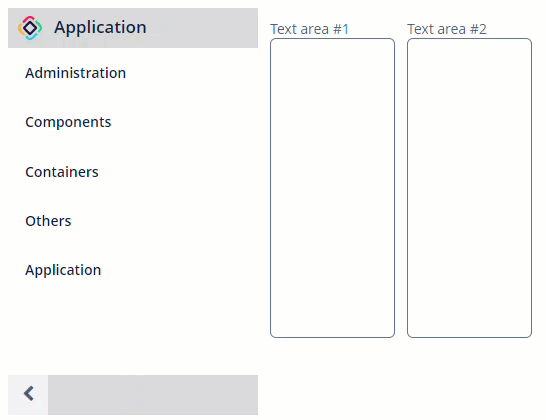Focus the Text area #1 input box

(333, 188)
